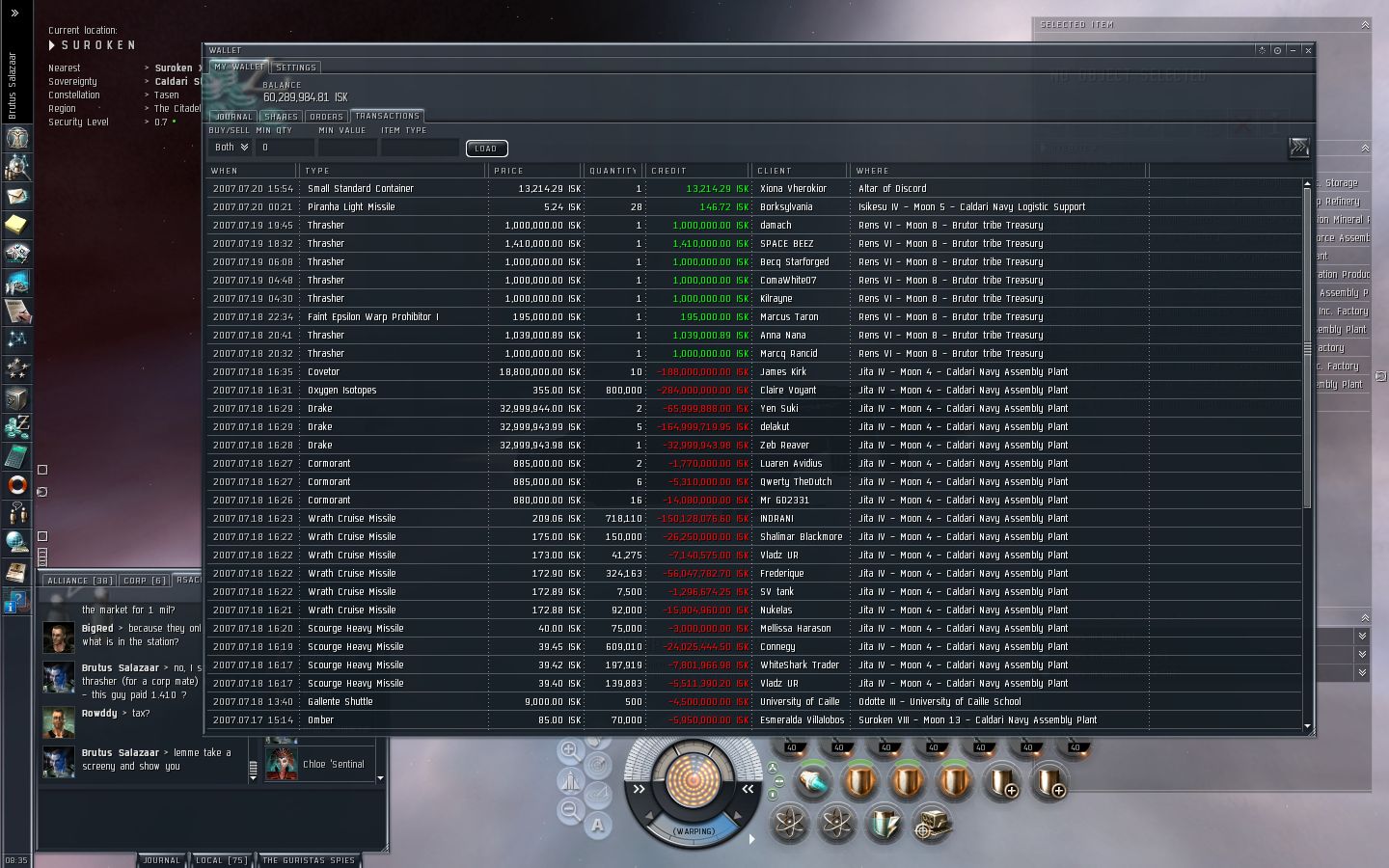1389x868 pixels.
Task: Click the zoom-in magnifier on HUD
Action: pyautogui.click(x=570, y=750)
